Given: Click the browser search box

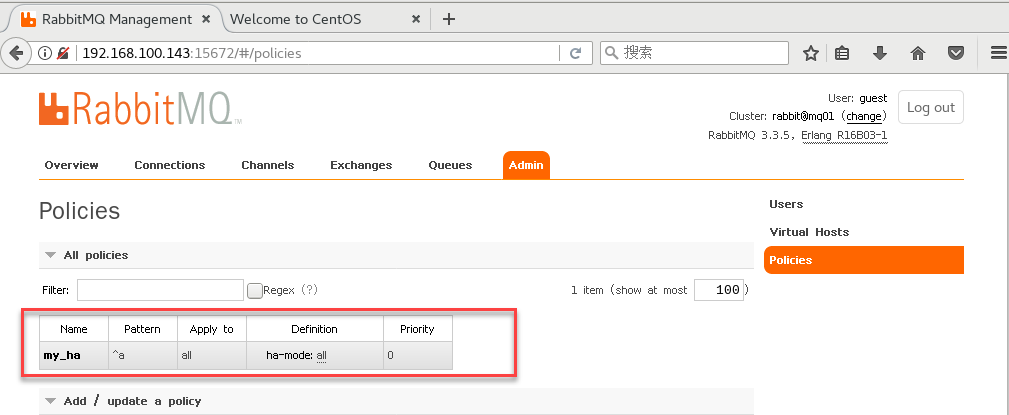Looking at the screenshot, I should (x=694, y=53).
